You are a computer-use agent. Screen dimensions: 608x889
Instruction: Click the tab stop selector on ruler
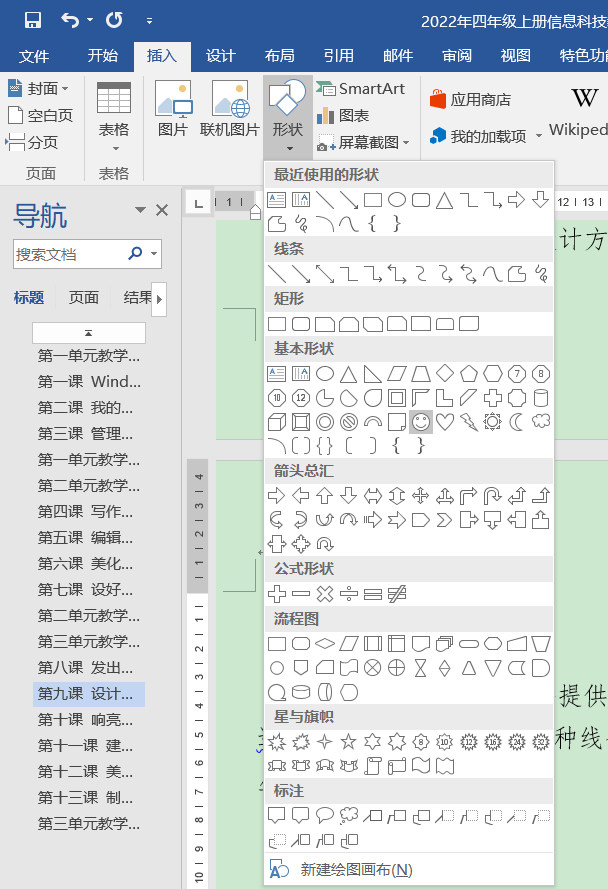pos(198,203)
